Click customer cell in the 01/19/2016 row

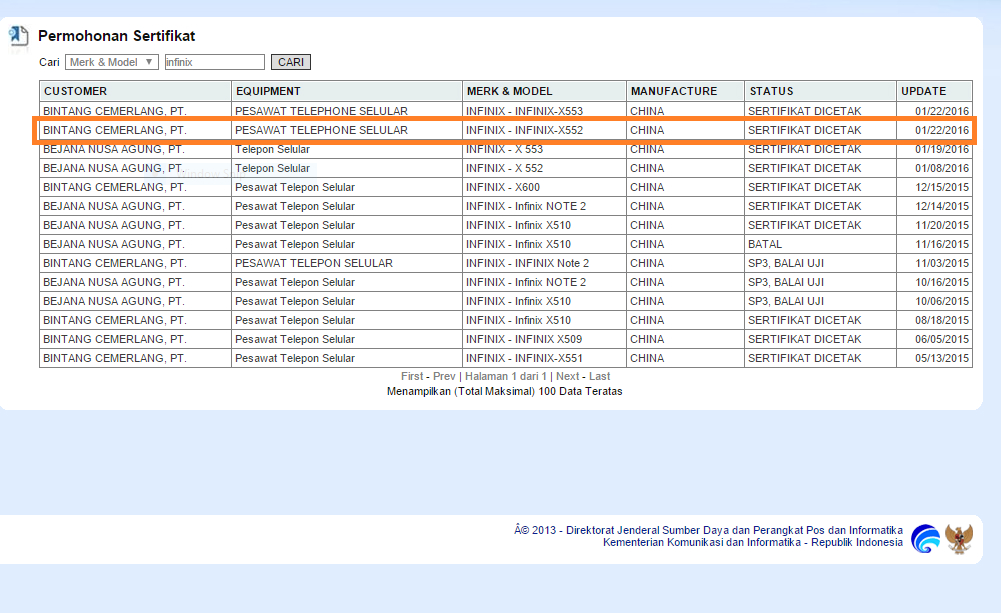coord(135,149)
